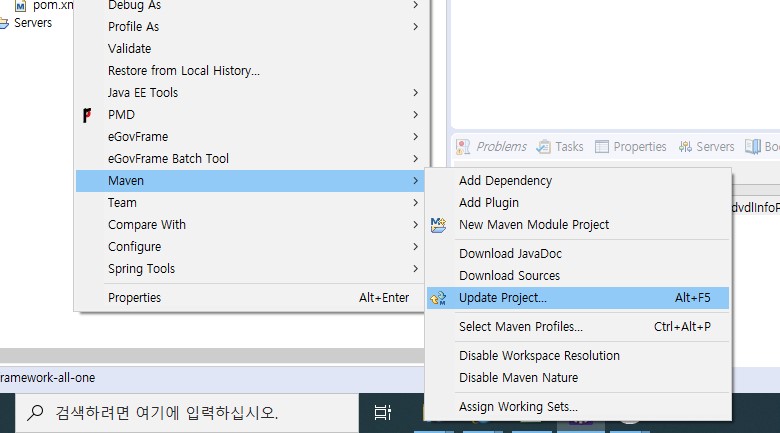Choose Add Plugin in Maven submenu

[x=578, y=203]
